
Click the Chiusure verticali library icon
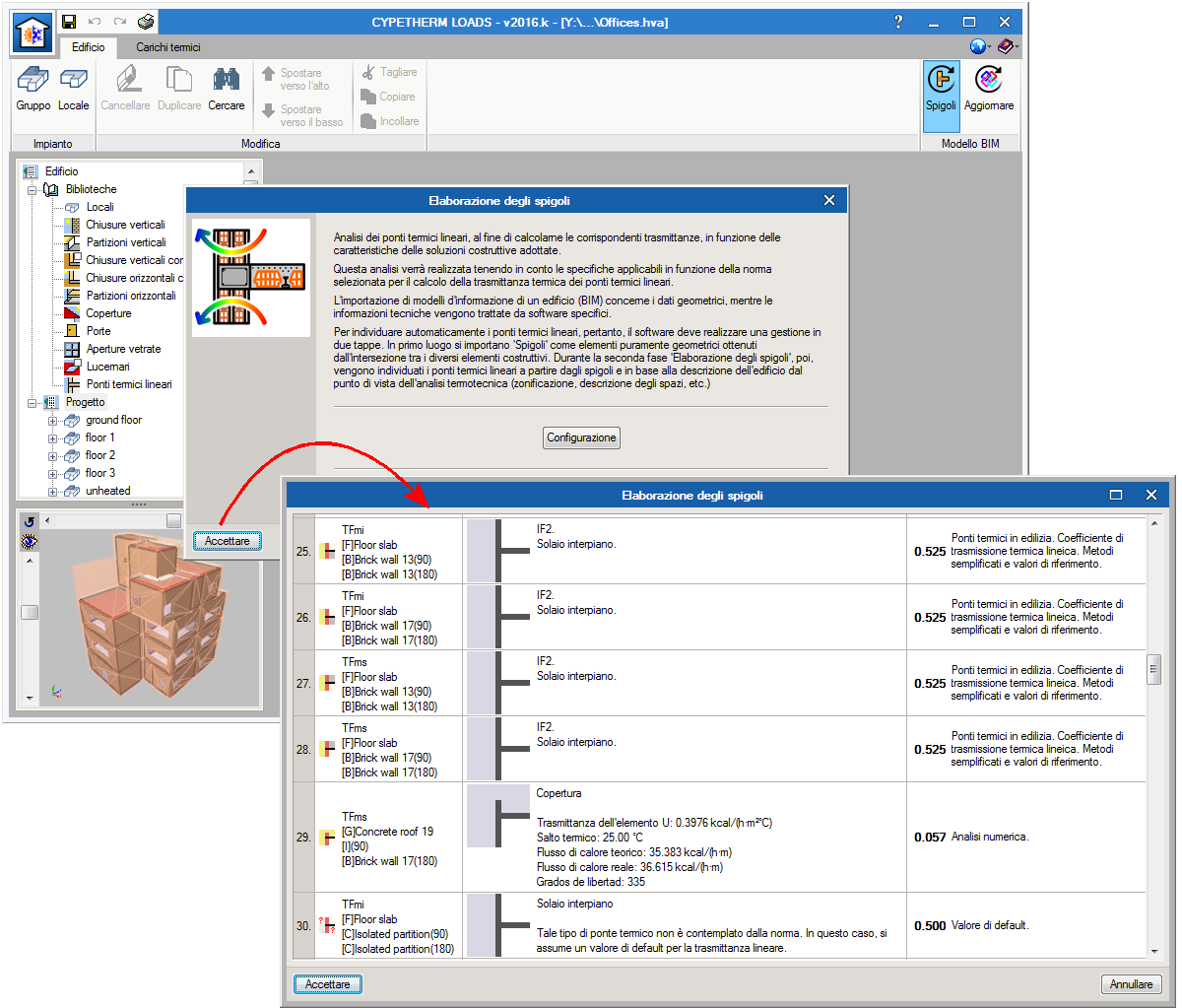tap(71, 225)
